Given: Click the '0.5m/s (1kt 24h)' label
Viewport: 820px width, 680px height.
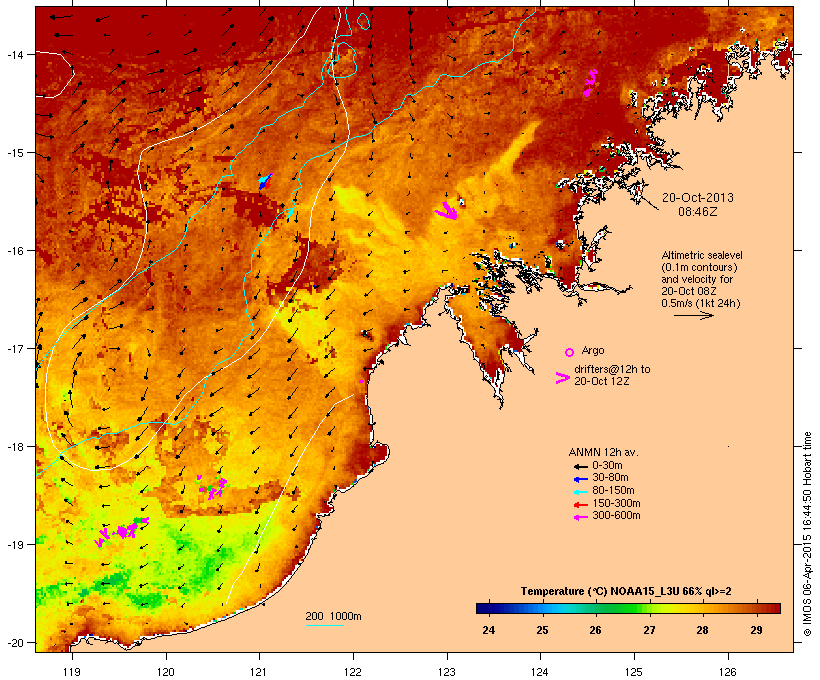Looking at the screenshot, I should tap(701, 303).
